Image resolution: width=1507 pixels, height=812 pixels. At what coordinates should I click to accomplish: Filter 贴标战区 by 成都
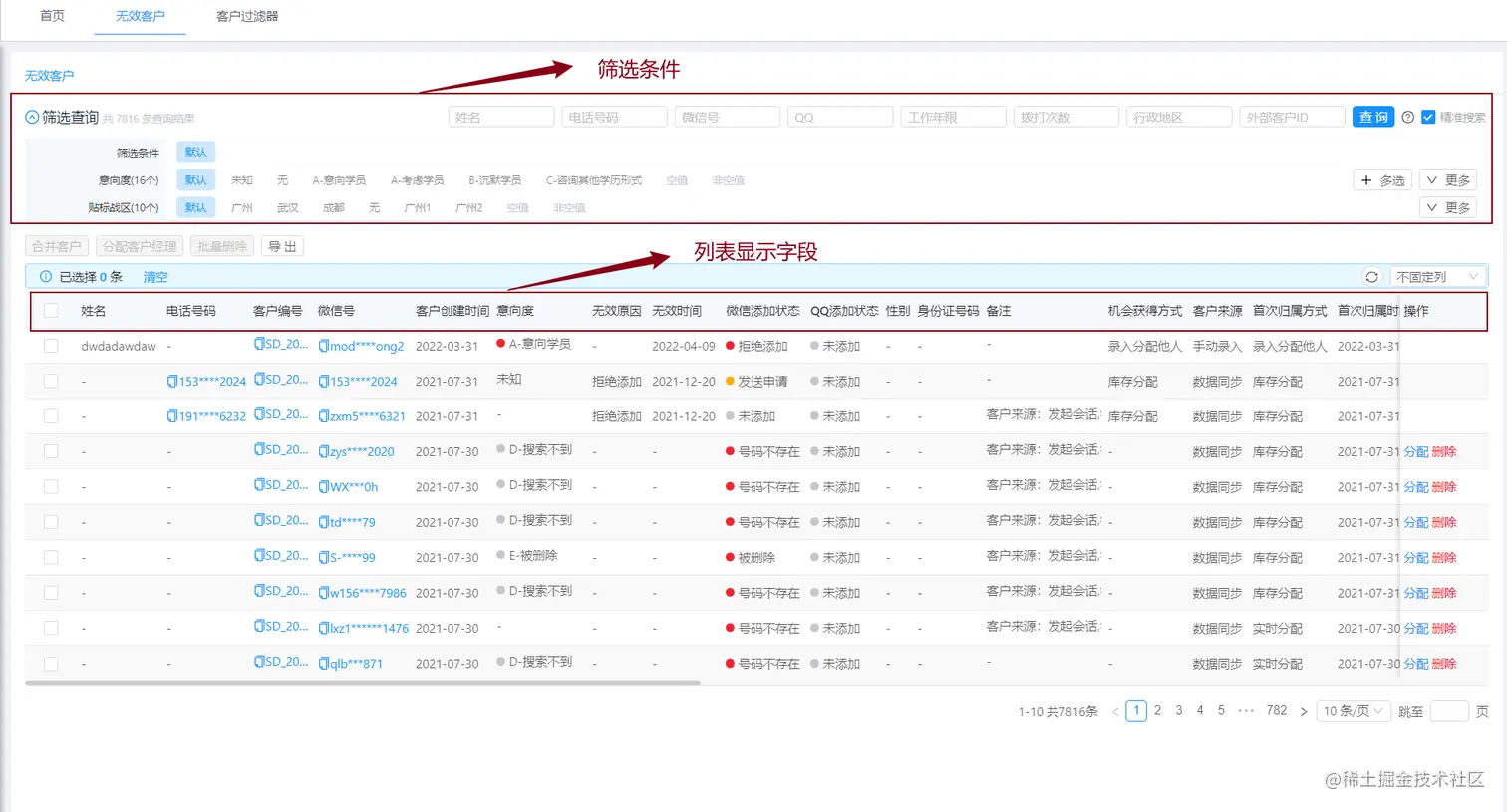pyautogui.click(x=334, y=208)
